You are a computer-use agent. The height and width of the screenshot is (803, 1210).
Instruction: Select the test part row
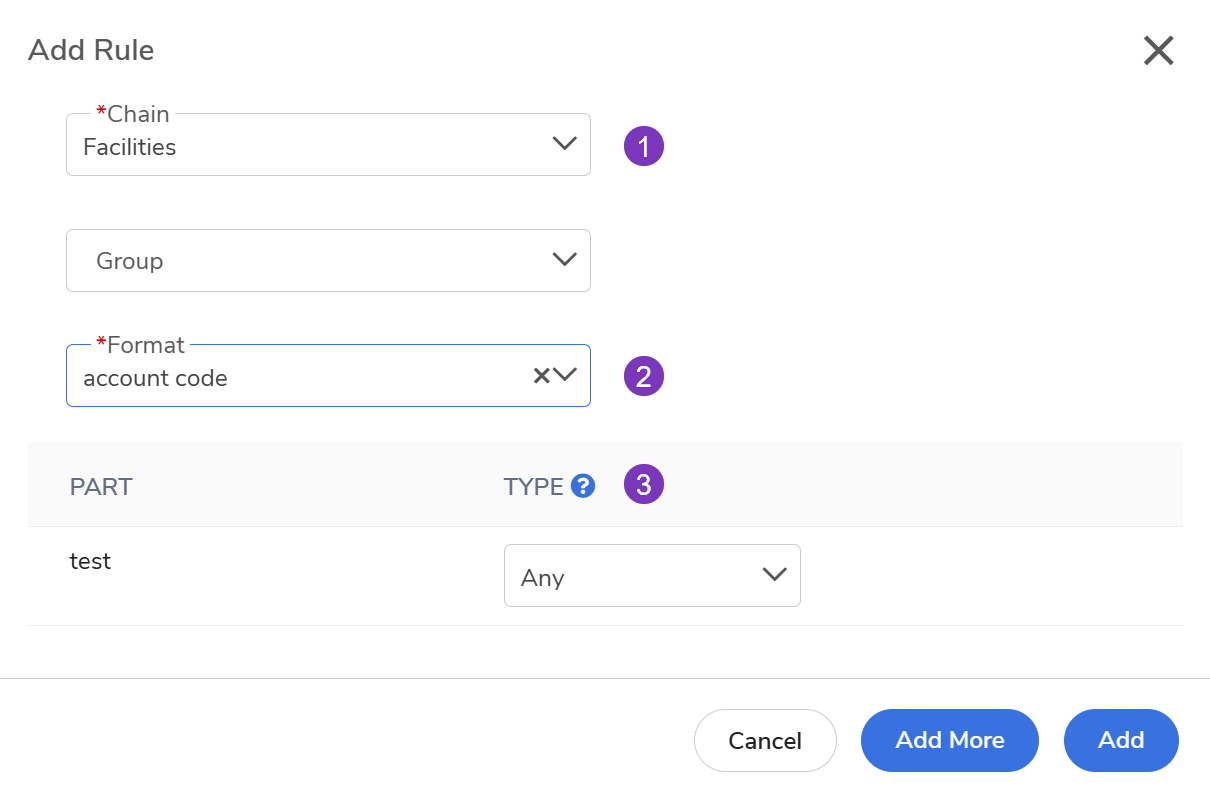90,562
